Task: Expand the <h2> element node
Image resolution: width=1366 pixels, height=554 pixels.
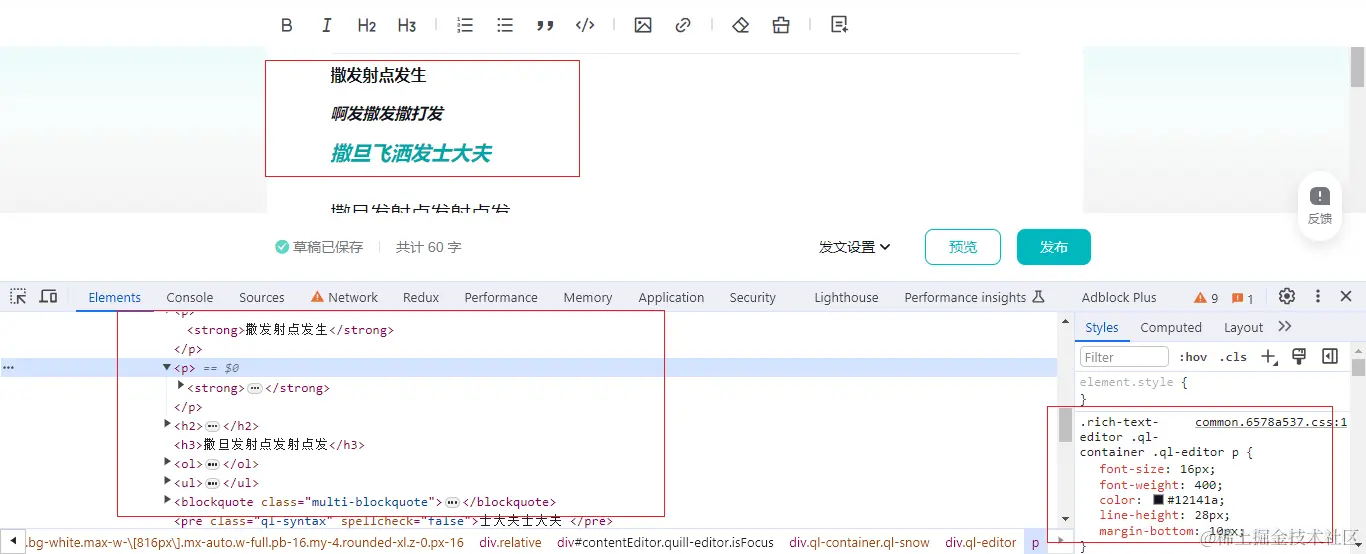Action: click(x=168, y=425)
